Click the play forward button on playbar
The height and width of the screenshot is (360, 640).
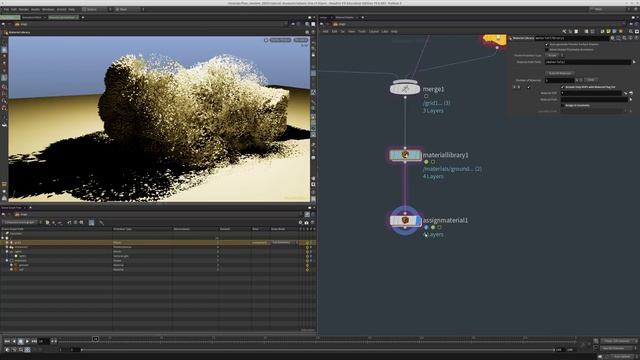[x=27, y=341]
